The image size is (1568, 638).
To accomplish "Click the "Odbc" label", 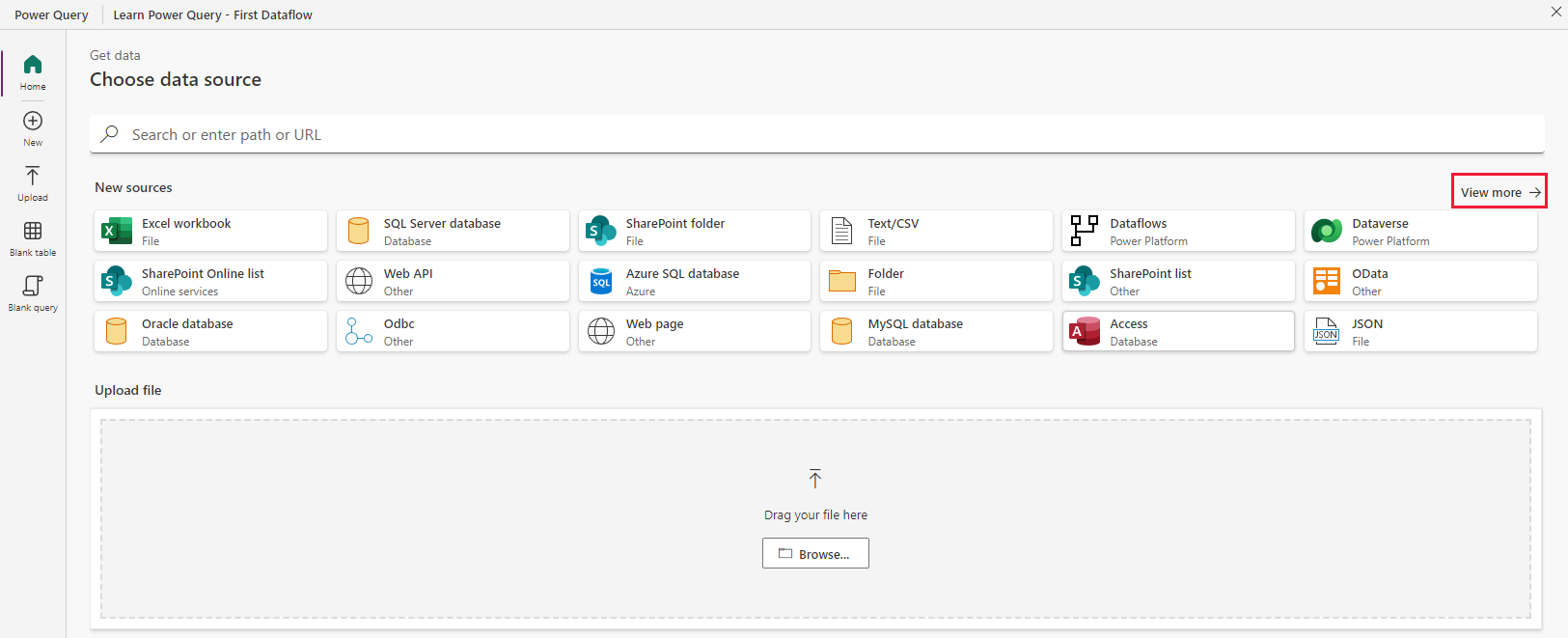I will pyautogui.click(x=399, y=323).
